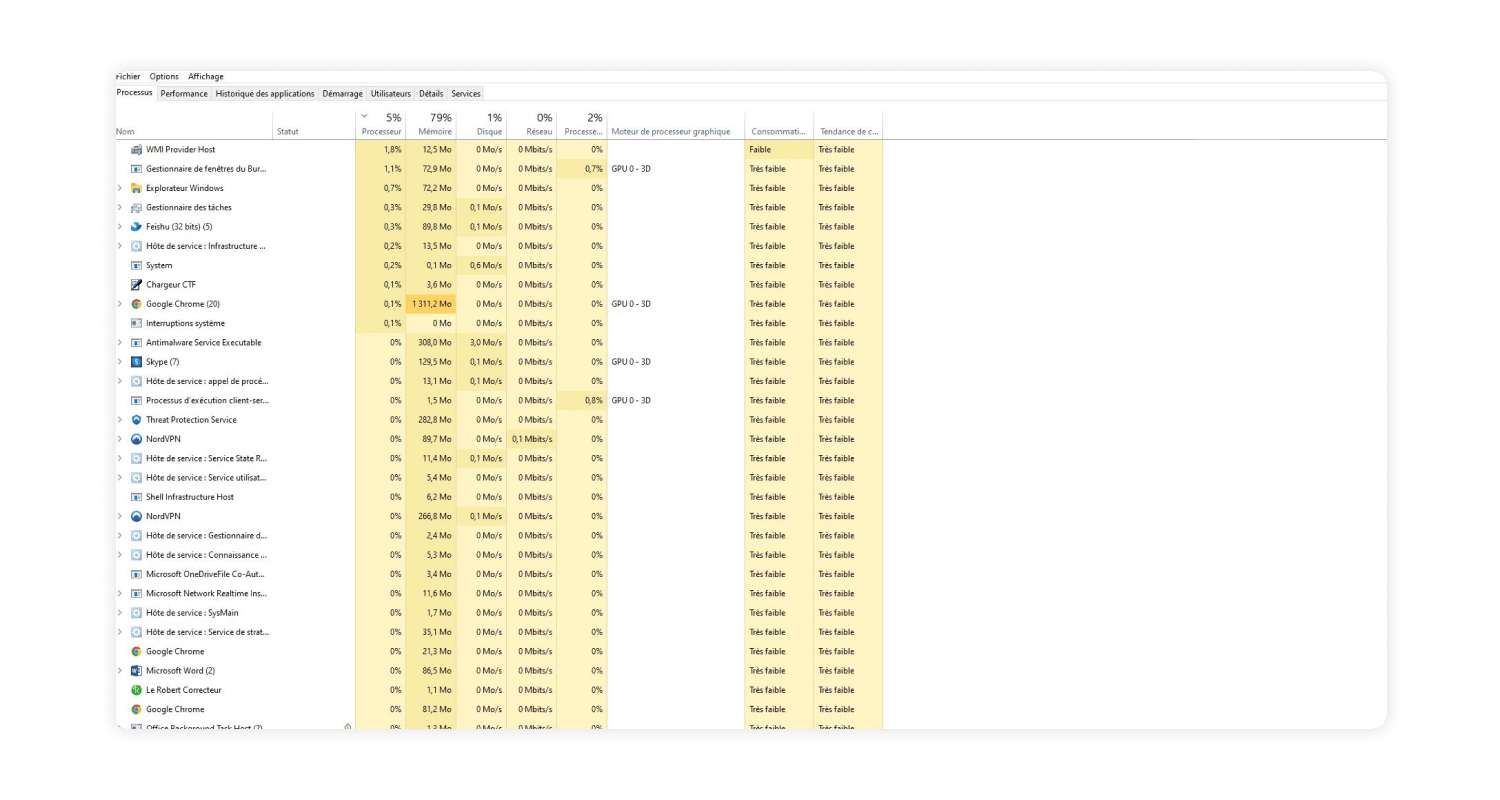The height and width of the screenshot is (800, 1500).
Task: Expand the Explorateur Windows process group
Action: point(120,188)
